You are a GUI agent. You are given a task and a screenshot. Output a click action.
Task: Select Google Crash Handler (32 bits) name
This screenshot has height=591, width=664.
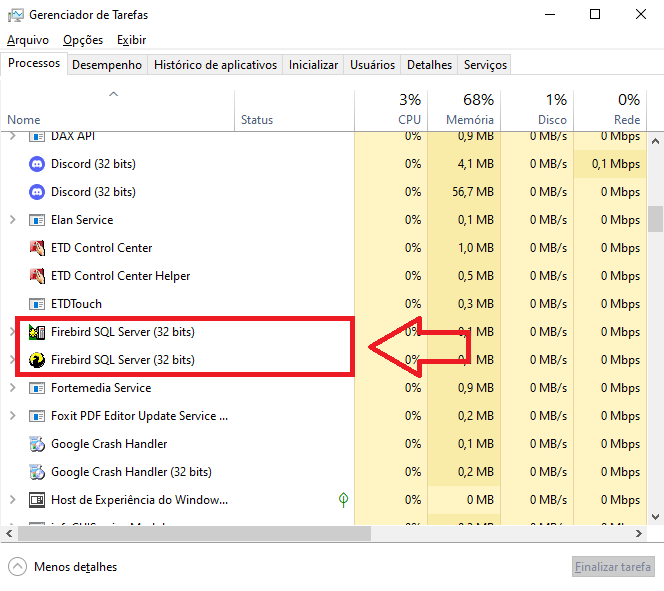[x=131, y=472]
